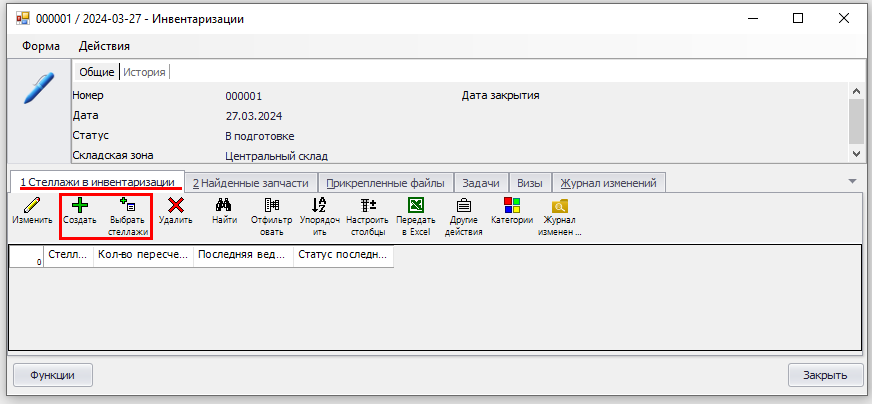This screenshot has width=872, height=404.
Task: Click the Функции button
Action: click(x=52, y=375)
